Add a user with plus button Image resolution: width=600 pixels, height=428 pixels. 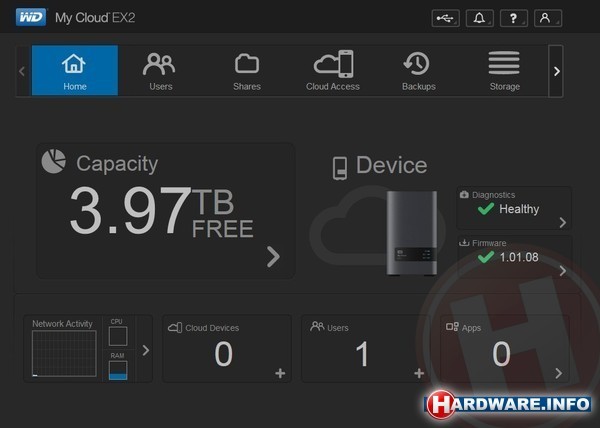click(x=419, y=373)
